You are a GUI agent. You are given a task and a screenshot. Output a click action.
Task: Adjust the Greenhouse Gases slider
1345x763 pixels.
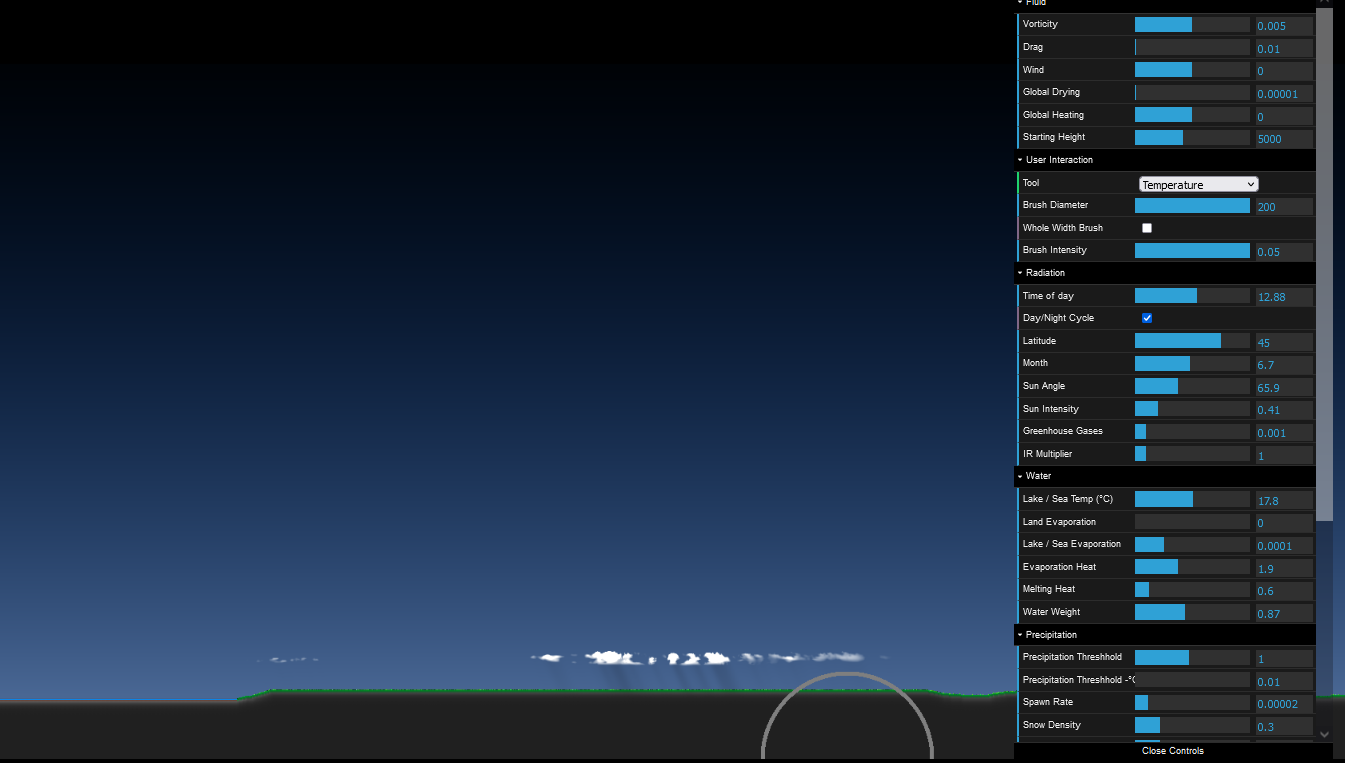(1192, 431)
